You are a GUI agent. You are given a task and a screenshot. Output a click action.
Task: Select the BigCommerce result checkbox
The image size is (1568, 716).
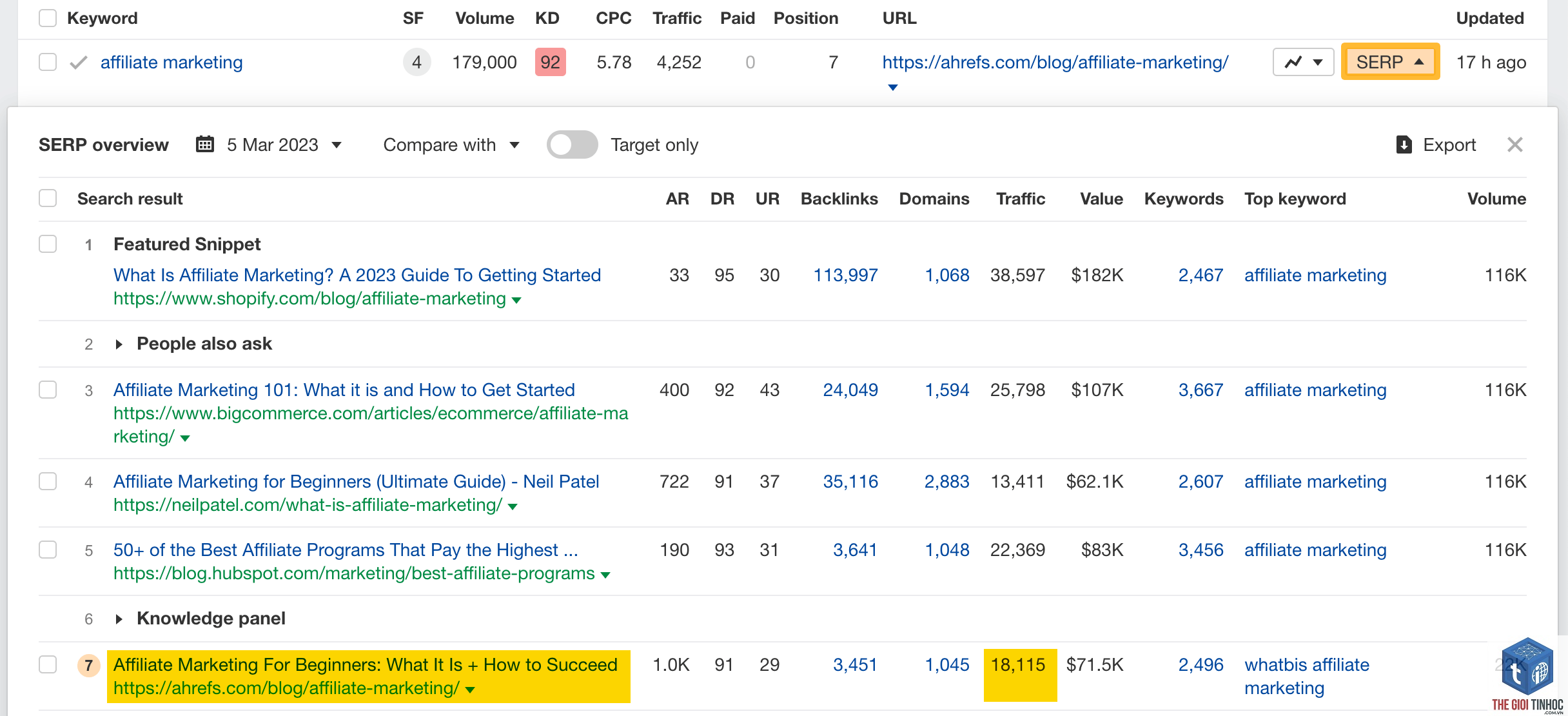pos(48,390)
